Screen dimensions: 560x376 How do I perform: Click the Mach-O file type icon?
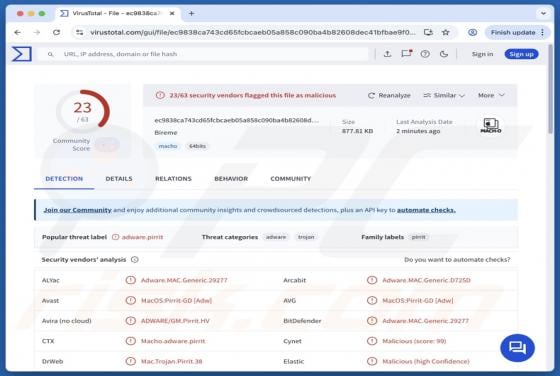491,126
